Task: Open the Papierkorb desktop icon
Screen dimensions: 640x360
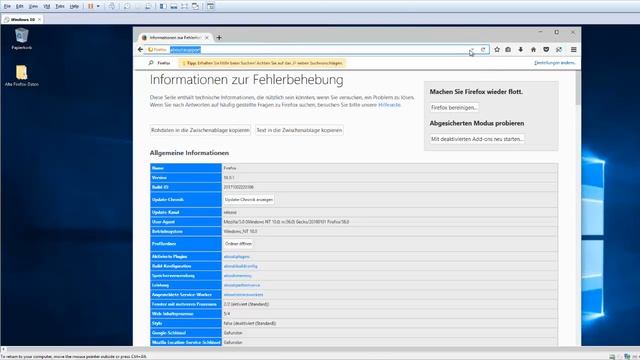Action: tap(22, 39)
